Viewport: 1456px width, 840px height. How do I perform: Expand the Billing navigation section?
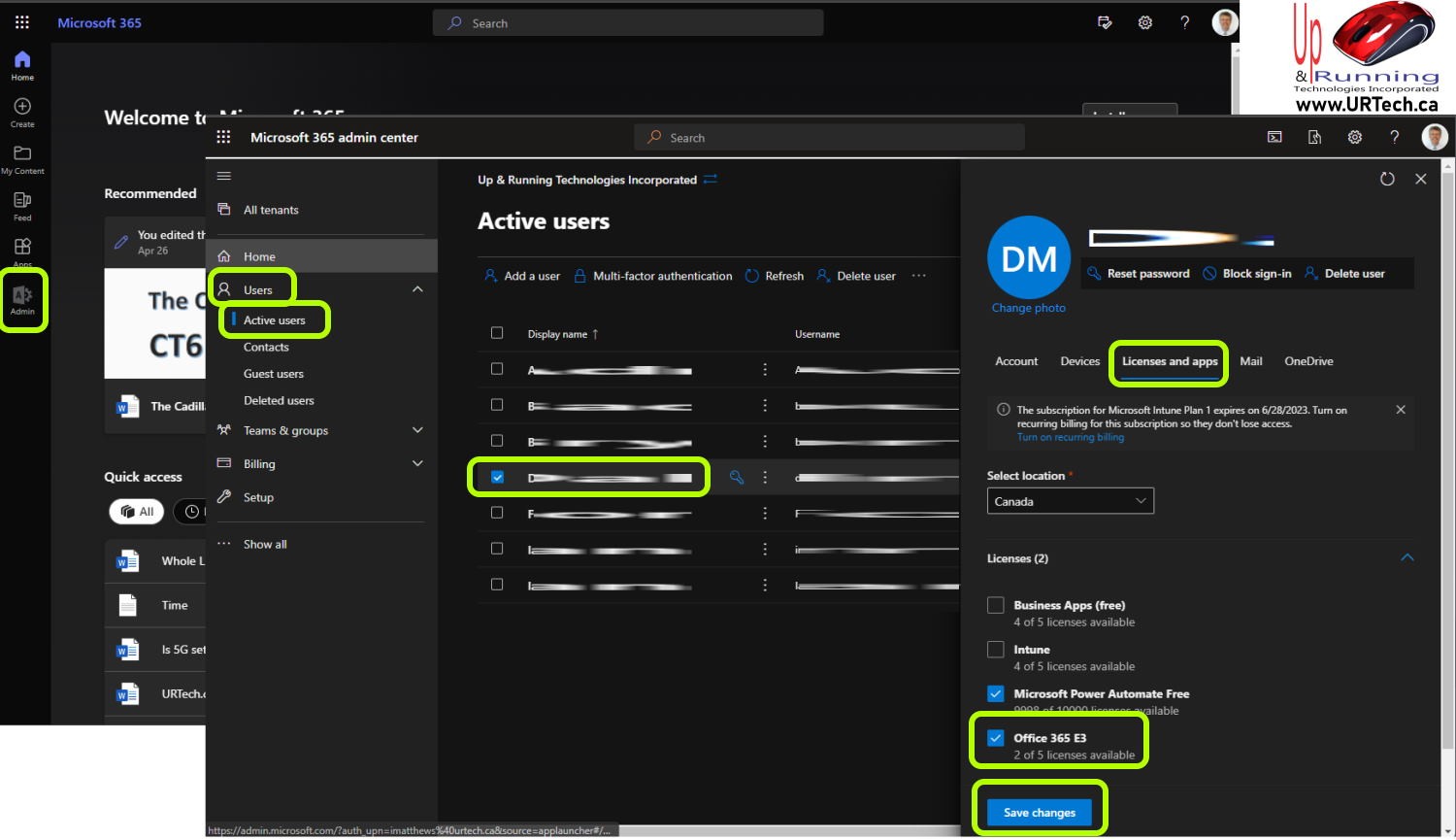417,464
